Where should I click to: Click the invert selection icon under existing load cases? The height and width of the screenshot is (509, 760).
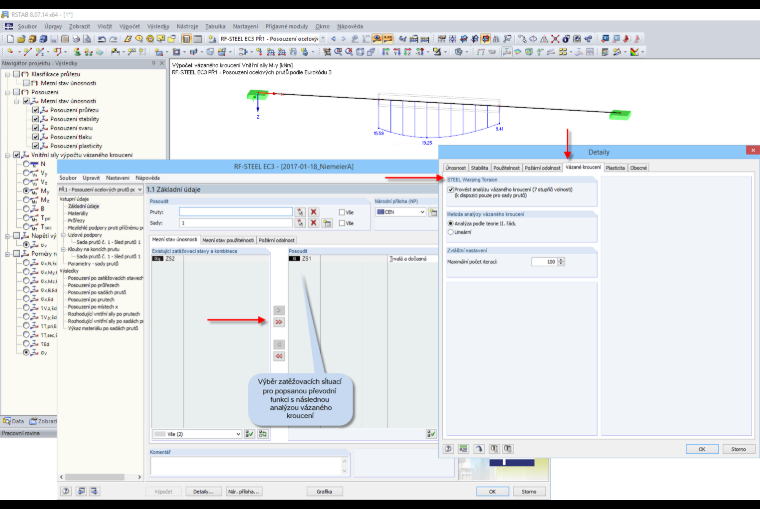pyautogui.click(x=263, y=434)
